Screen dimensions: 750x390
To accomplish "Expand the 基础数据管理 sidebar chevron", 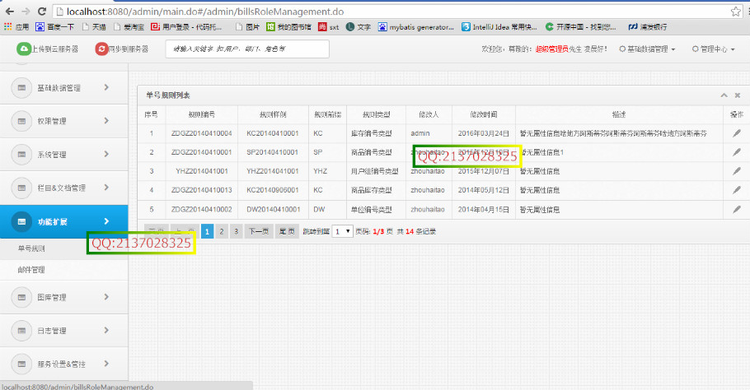I will tap(106, 87).
